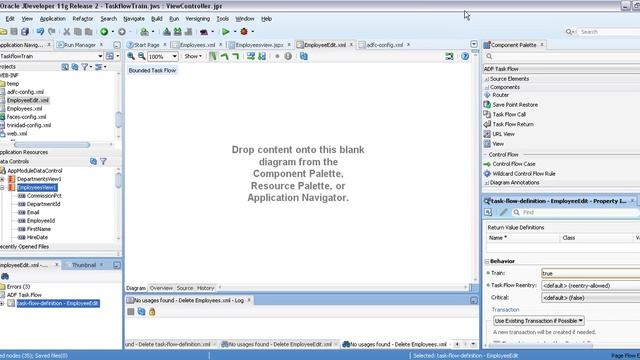
Task: Click the Make/Build project icon in toolbar
Action: pos(167,31)
